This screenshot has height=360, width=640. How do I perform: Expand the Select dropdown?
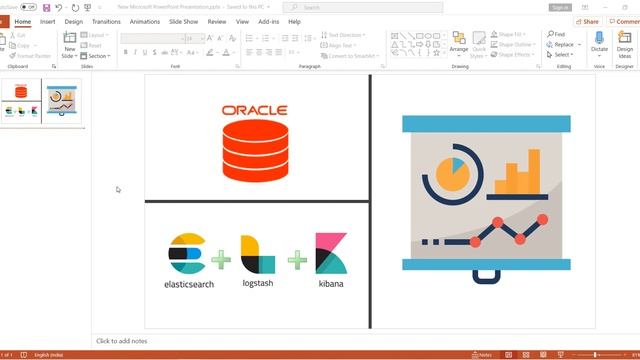coord(560,55)
